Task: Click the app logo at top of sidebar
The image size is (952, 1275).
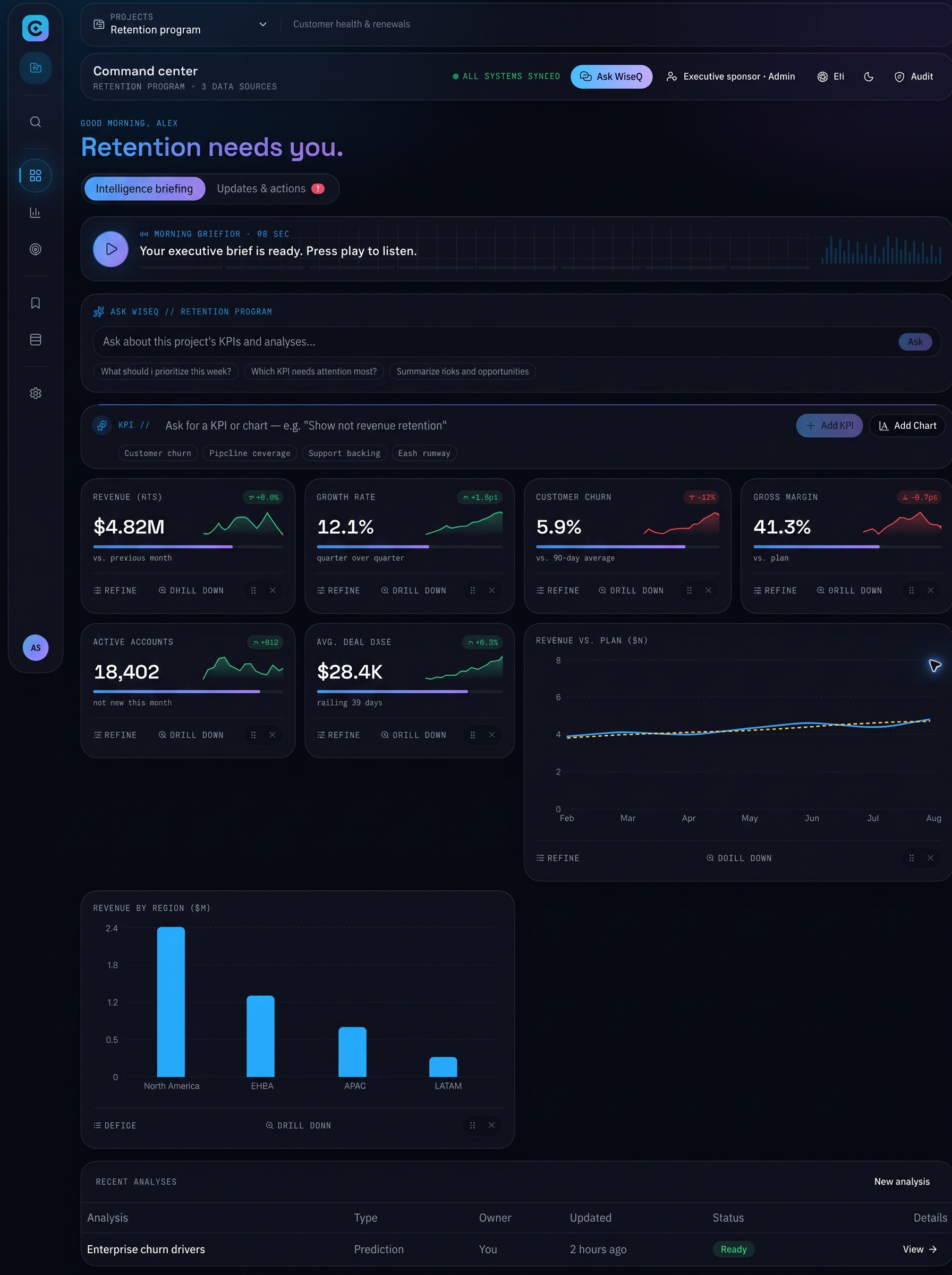Action: 35,28
